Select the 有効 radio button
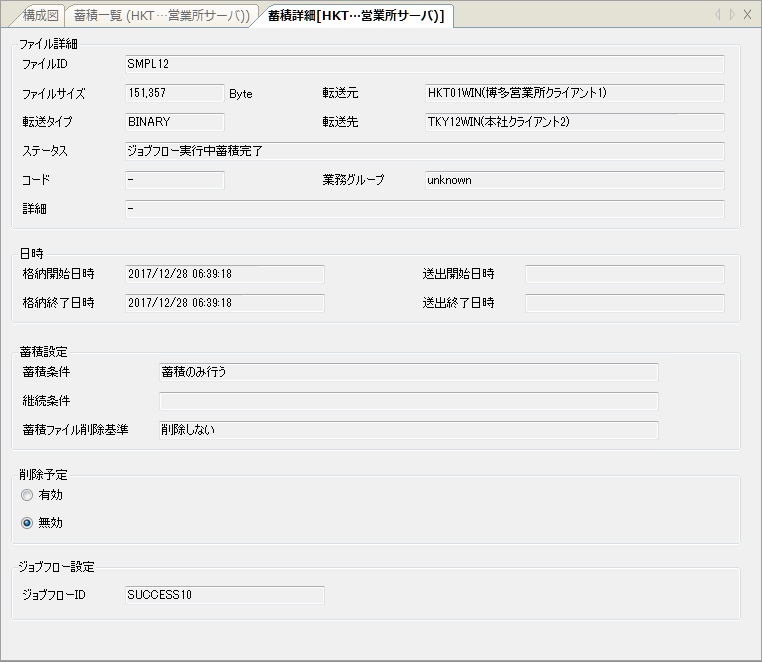Screen dimensions: 762x662 click(x=27, y=495)
